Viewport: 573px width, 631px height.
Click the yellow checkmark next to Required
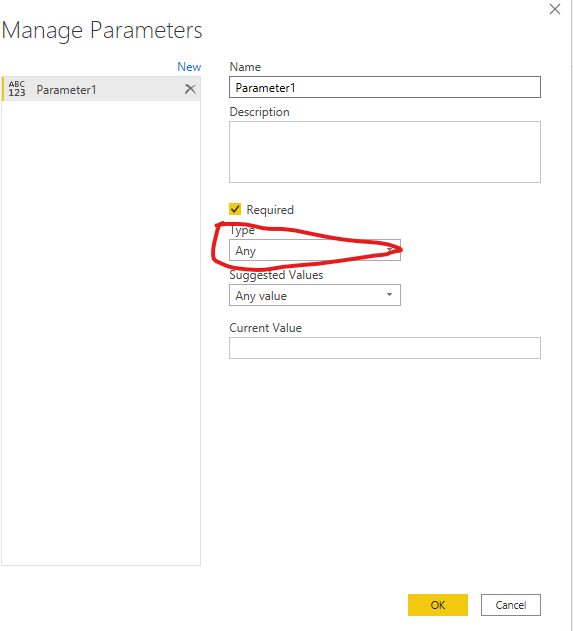click(235, 209)
